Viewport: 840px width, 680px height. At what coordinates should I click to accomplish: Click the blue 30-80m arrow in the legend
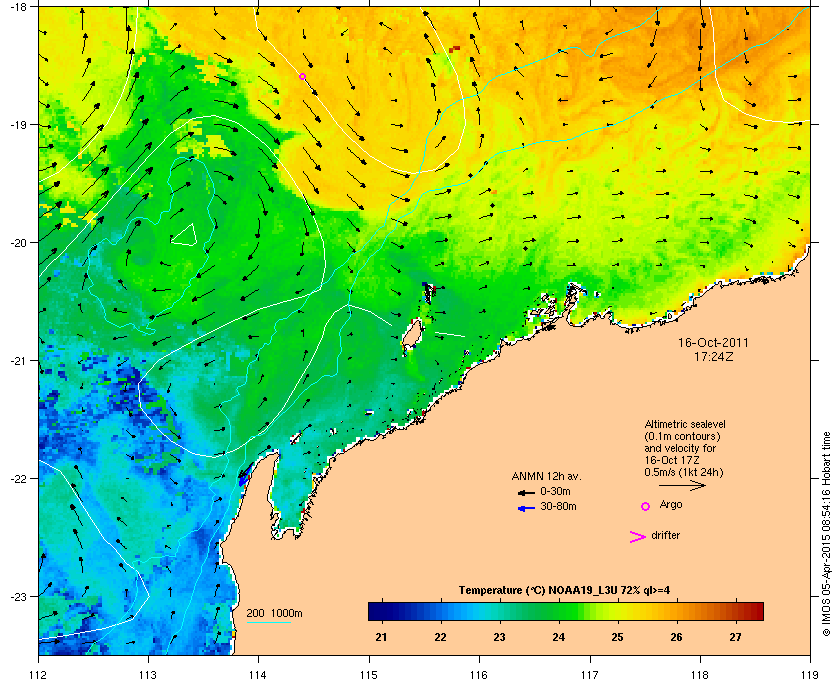point(526,508)
